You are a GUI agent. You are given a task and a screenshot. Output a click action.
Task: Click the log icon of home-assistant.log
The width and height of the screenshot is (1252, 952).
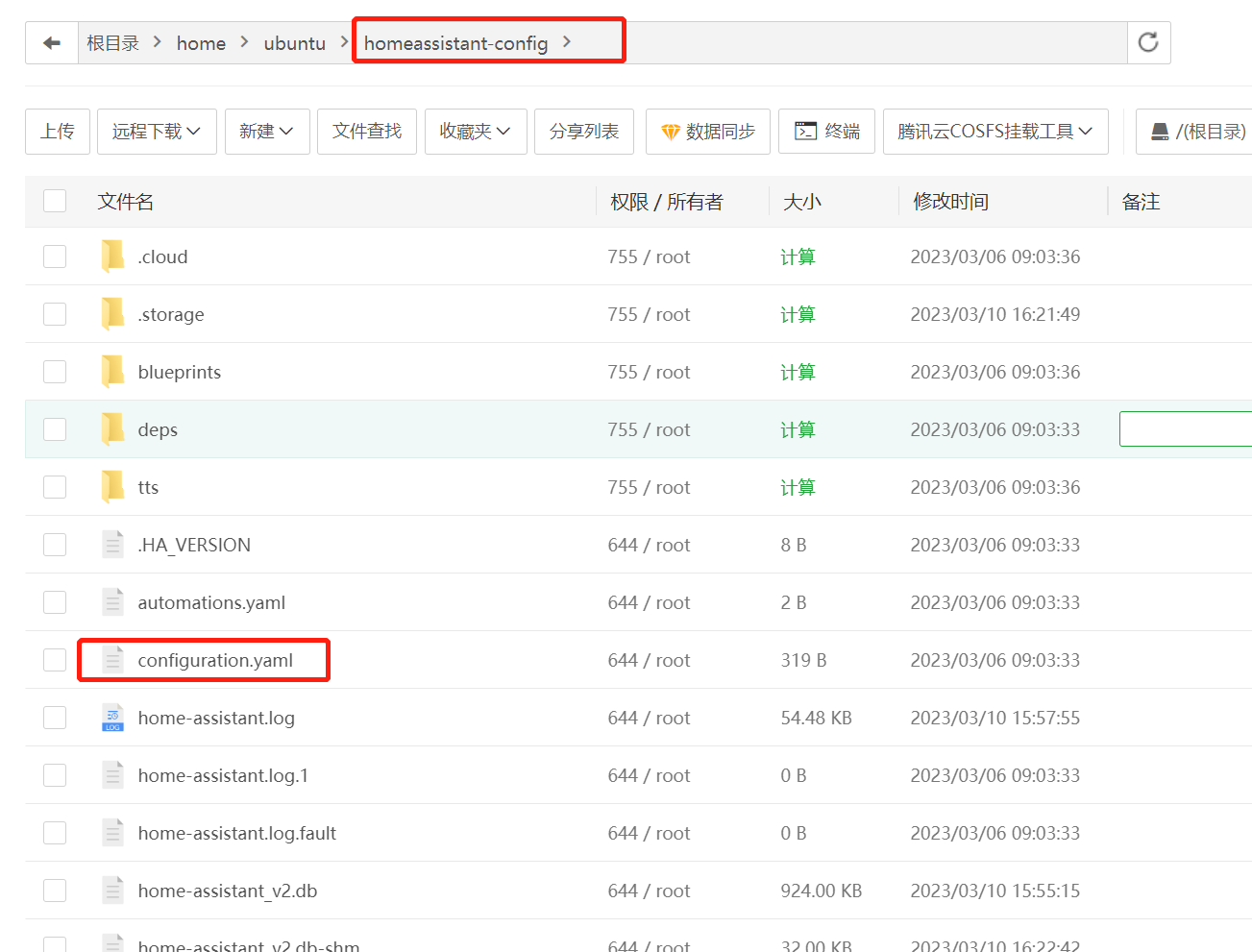point(112,717)
